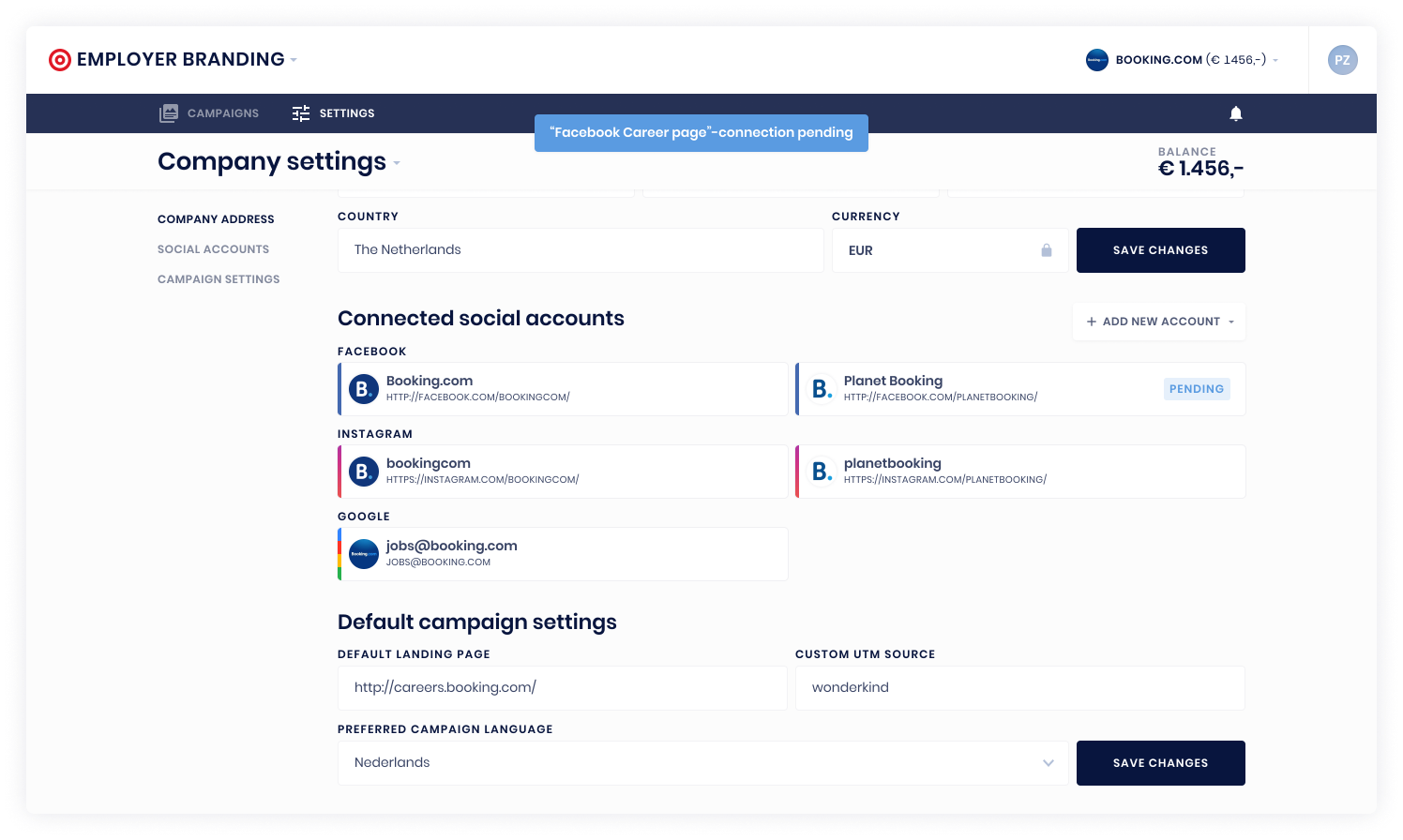Viewport: 1403px width, 840px height.
Task: Click the lock icon in Currency field
Action: [x=1047, y=250]
